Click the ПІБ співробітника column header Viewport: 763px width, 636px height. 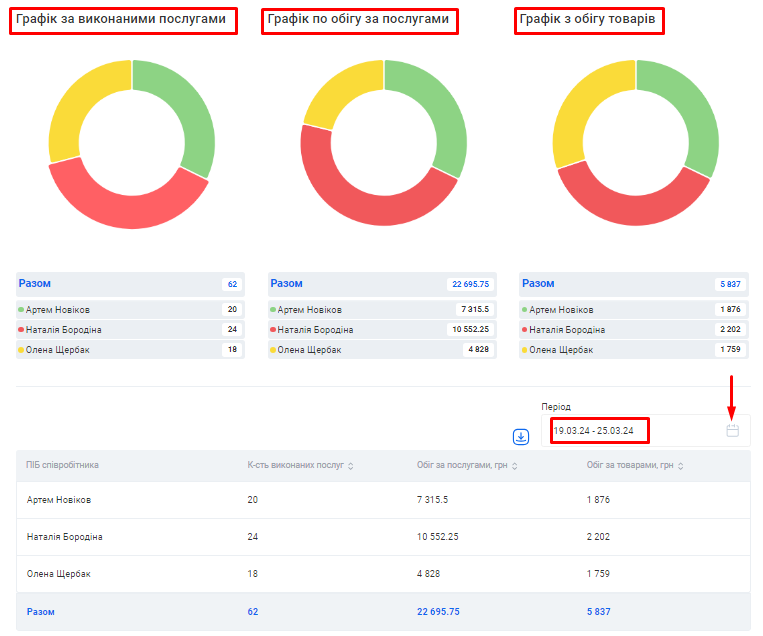(x=63, y=465)
